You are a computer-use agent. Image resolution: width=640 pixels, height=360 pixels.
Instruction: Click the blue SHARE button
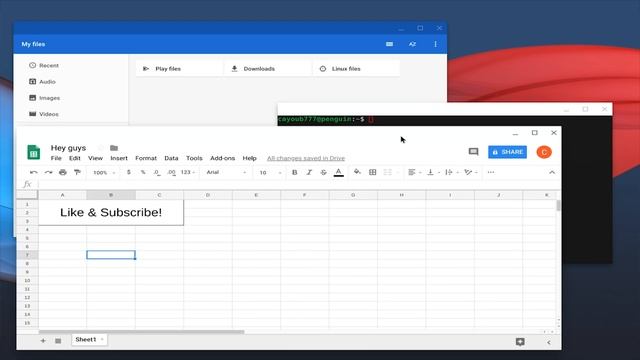507,152
